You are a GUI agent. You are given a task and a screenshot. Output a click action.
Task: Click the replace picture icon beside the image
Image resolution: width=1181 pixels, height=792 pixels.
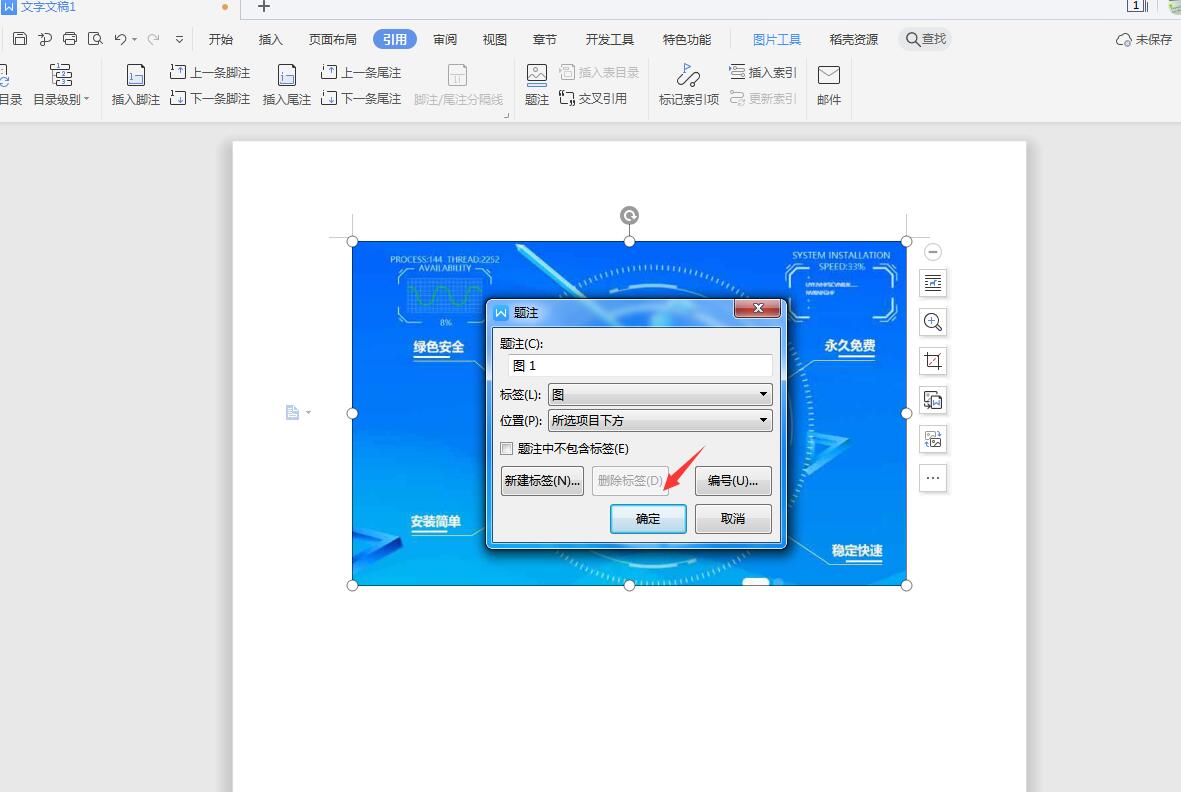(x=933, y=439)
